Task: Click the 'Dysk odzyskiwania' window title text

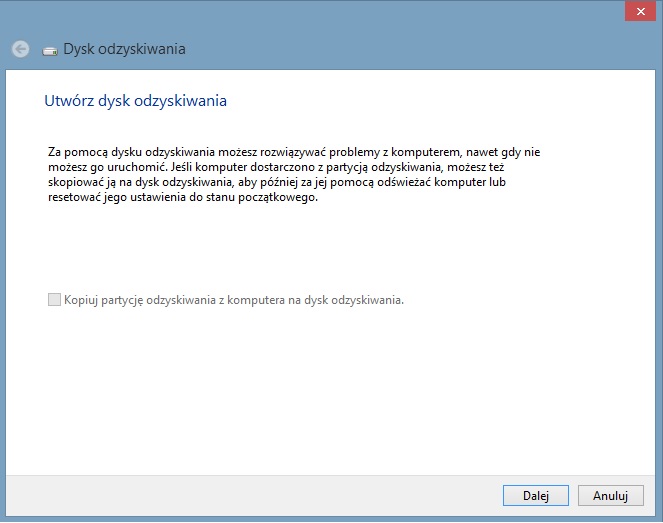Action: pos(124,49)
